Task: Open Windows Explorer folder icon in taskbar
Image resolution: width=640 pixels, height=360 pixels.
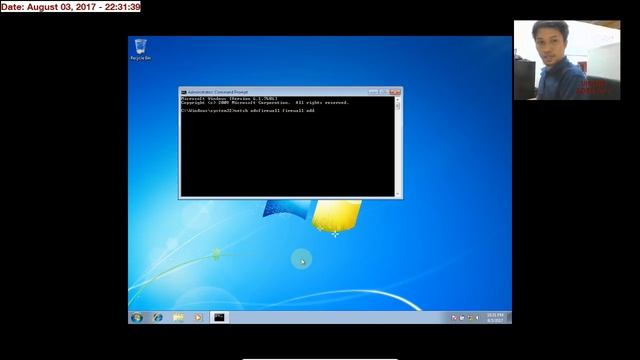Action: (178, 317)
